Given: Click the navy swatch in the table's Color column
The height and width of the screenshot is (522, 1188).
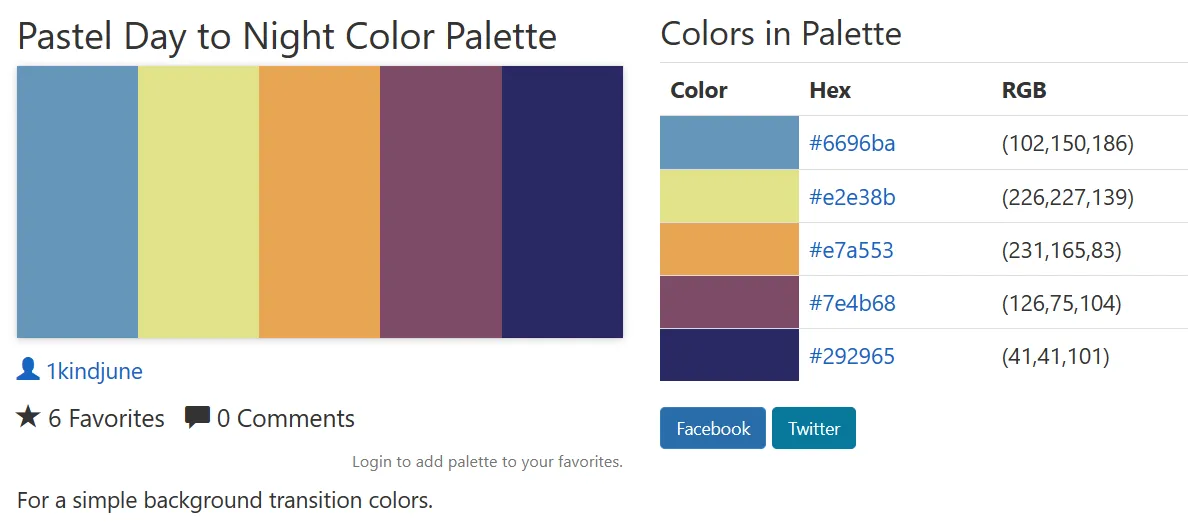Looking at the screenshot, I should click(729, 355).
